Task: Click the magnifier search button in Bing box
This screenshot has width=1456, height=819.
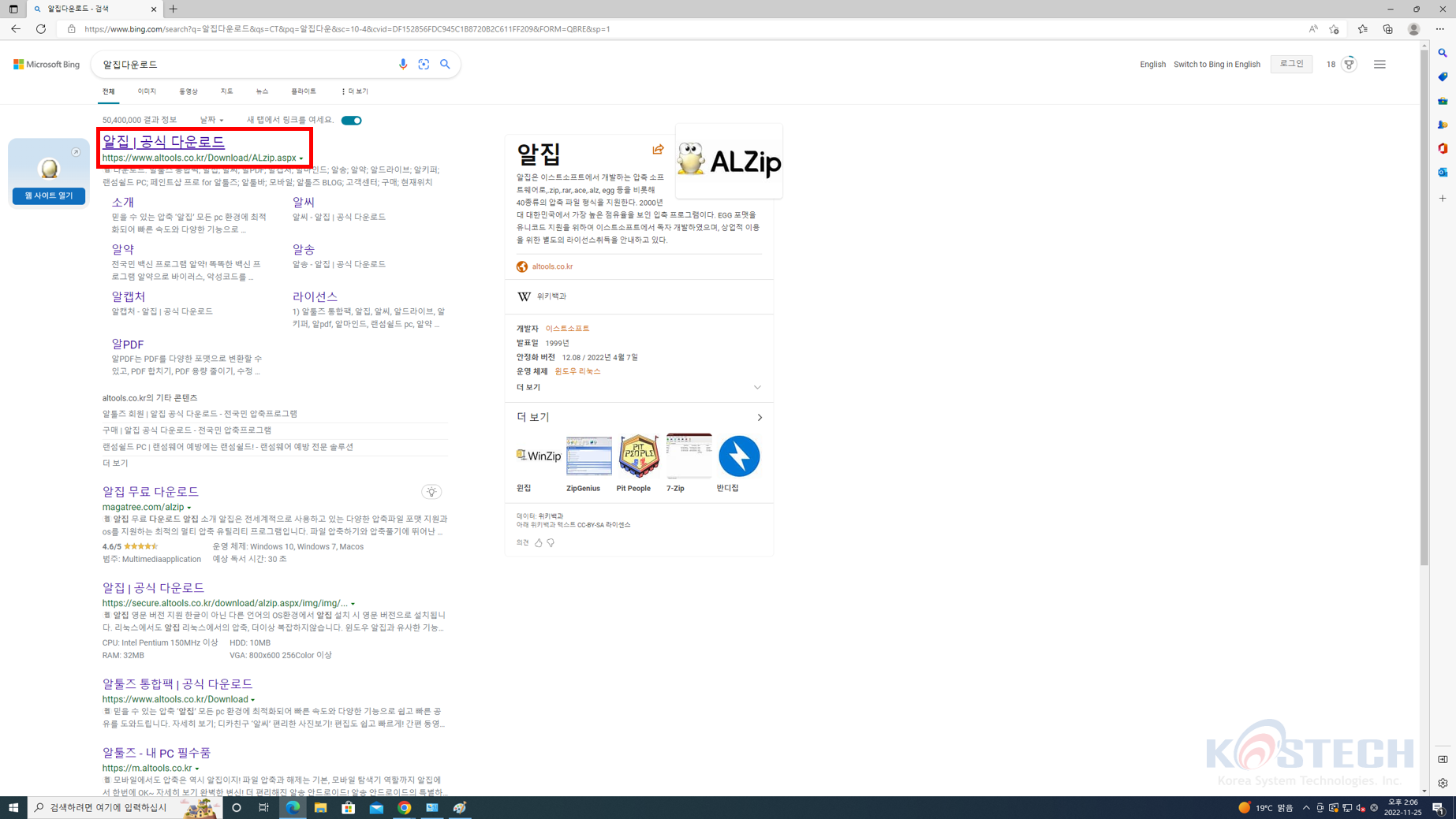Action: click(445, 65)
